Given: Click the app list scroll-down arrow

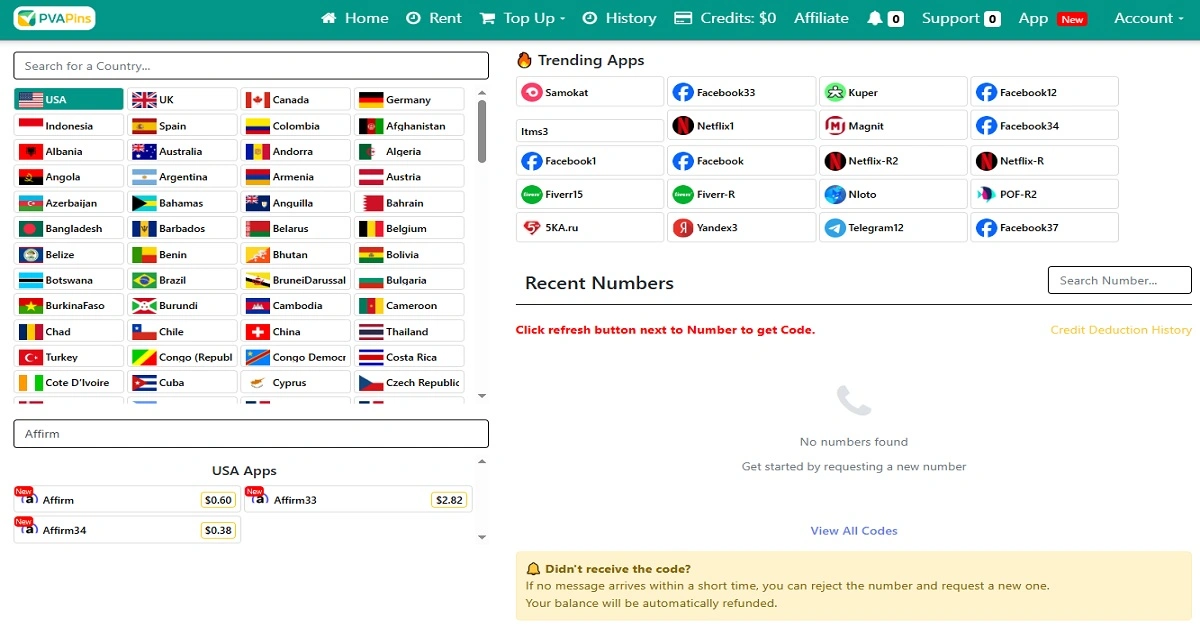Looking at the screenshot, I should click(x=482, y=538).
